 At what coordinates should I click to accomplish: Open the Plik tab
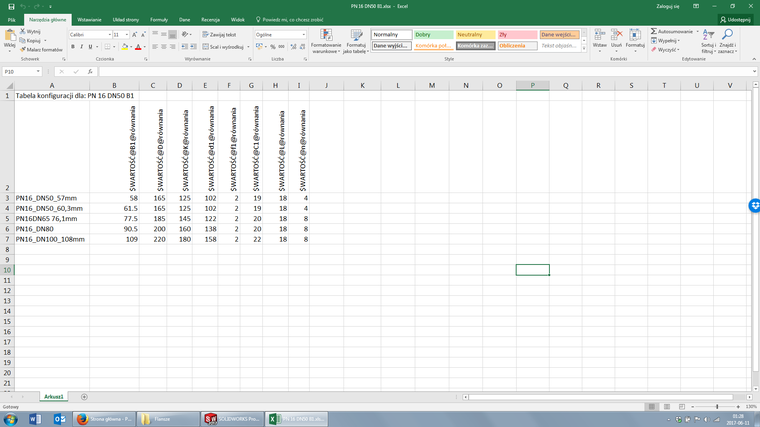[12, 20]
